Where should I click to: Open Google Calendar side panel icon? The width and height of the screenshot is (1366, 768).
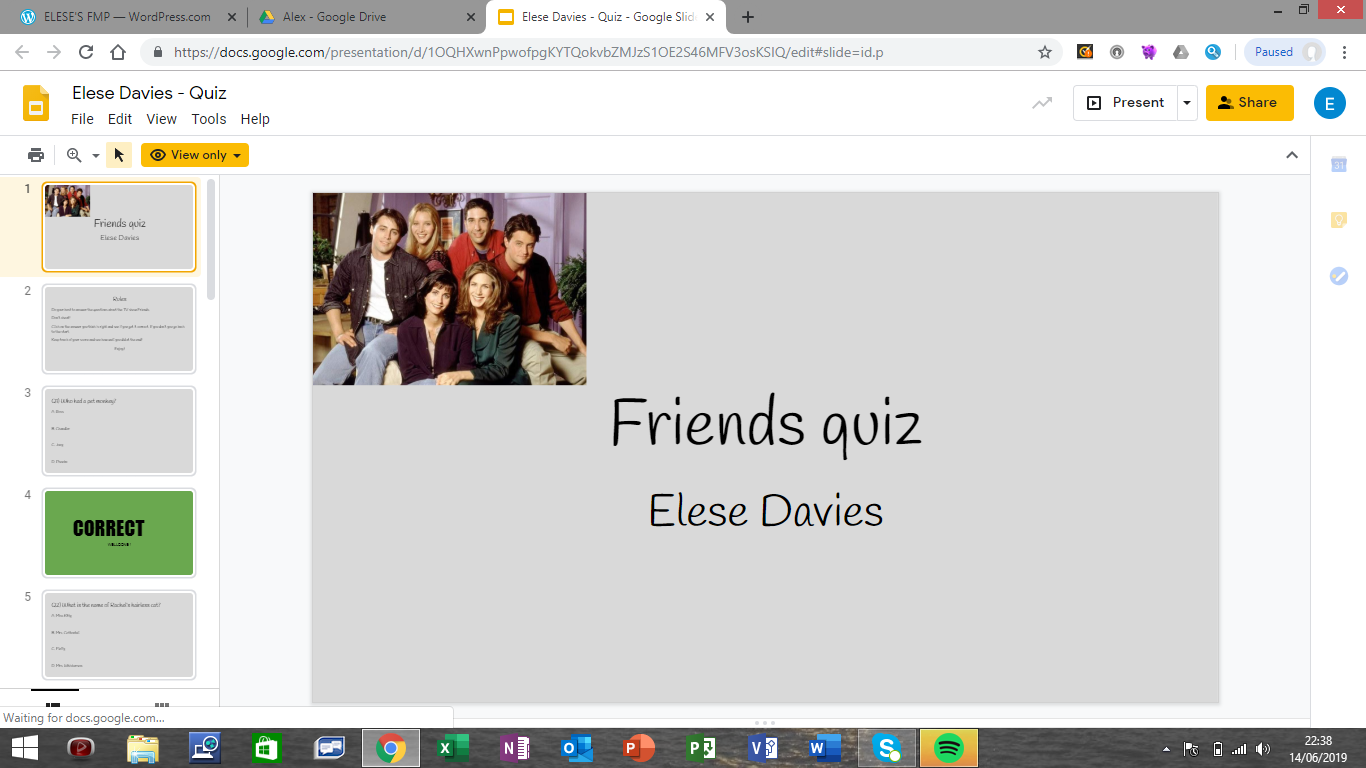[x=1339, y=165]
